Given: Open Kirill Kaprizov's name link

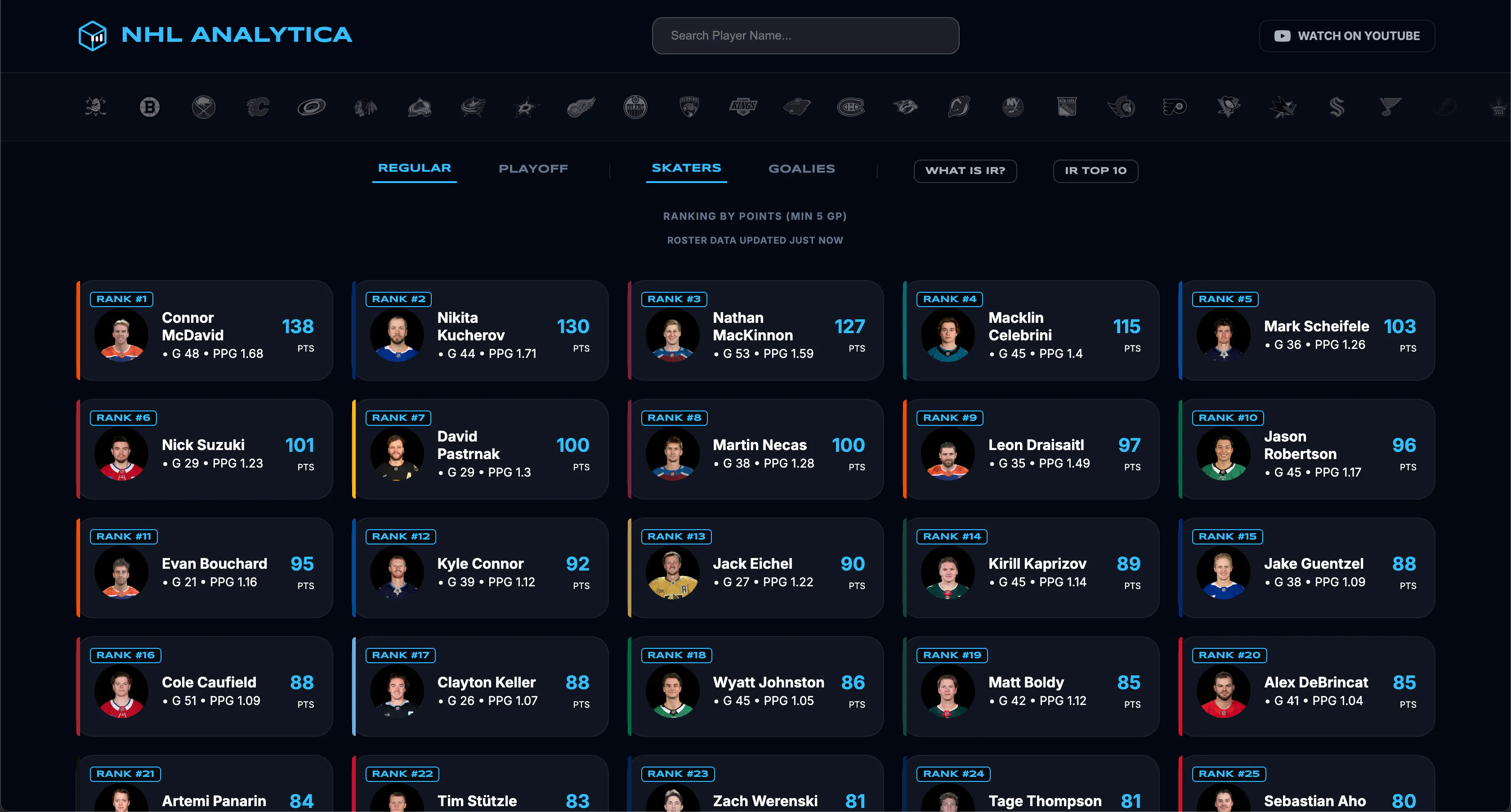Looking at the screenshot, I should click(x=1037, y=564).
